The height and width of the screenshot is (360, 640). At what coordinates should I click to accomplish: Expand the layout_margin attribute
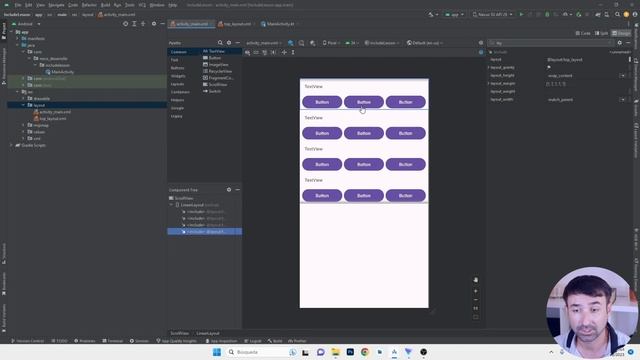pos(489,83)
